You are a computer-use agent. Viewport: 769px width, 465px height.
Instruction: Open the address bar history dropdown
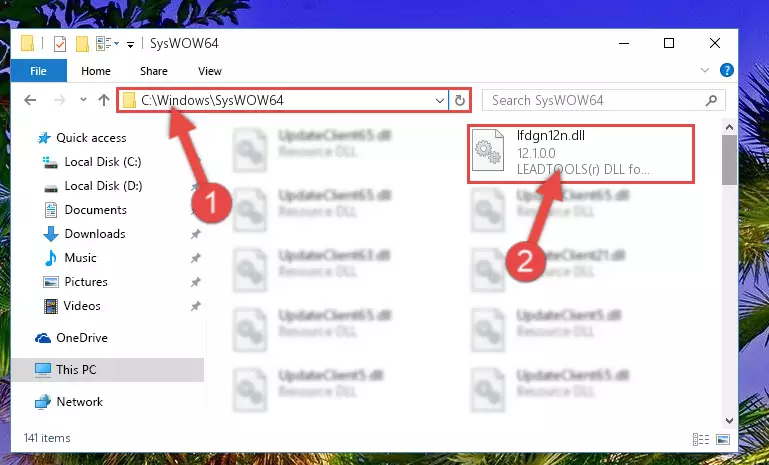(439, 101)
